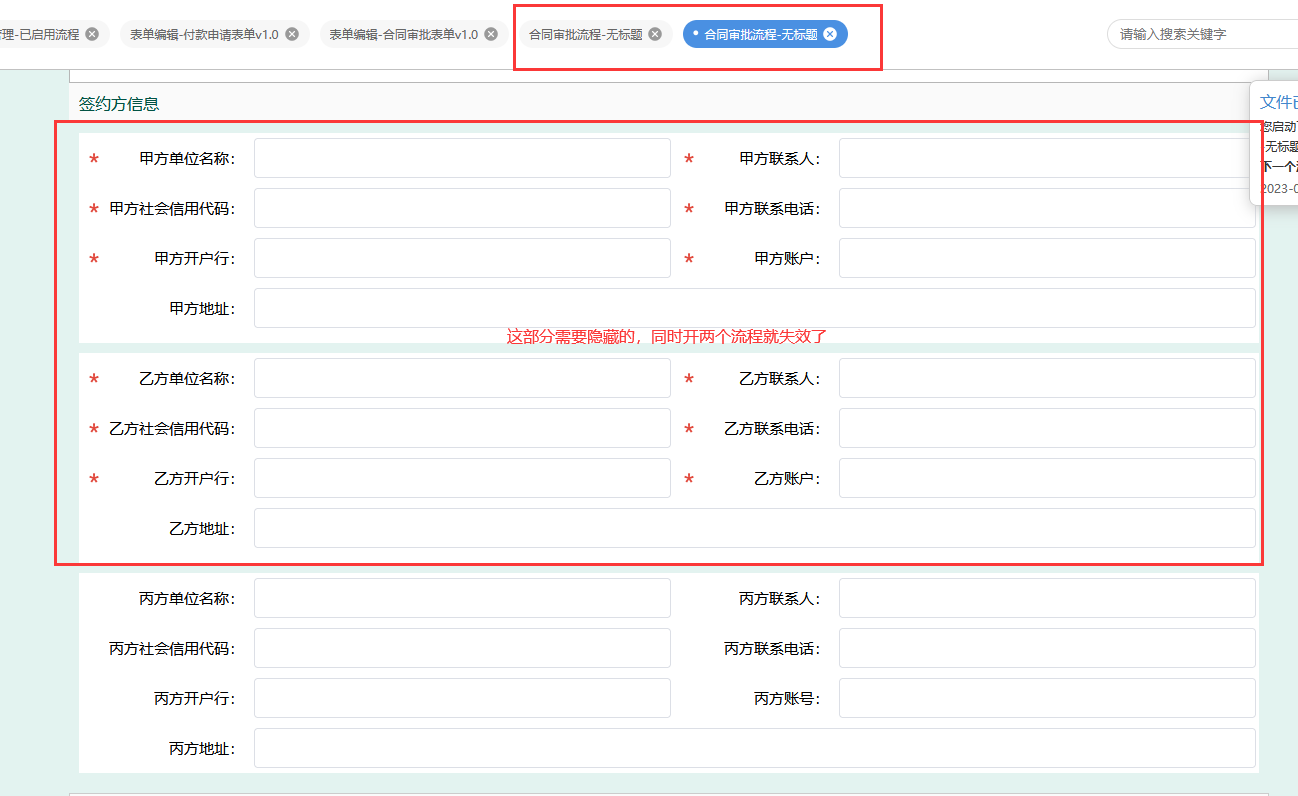Click the 甲方账户 input field
The image size is (1298, 796).
coord(1047,258)
